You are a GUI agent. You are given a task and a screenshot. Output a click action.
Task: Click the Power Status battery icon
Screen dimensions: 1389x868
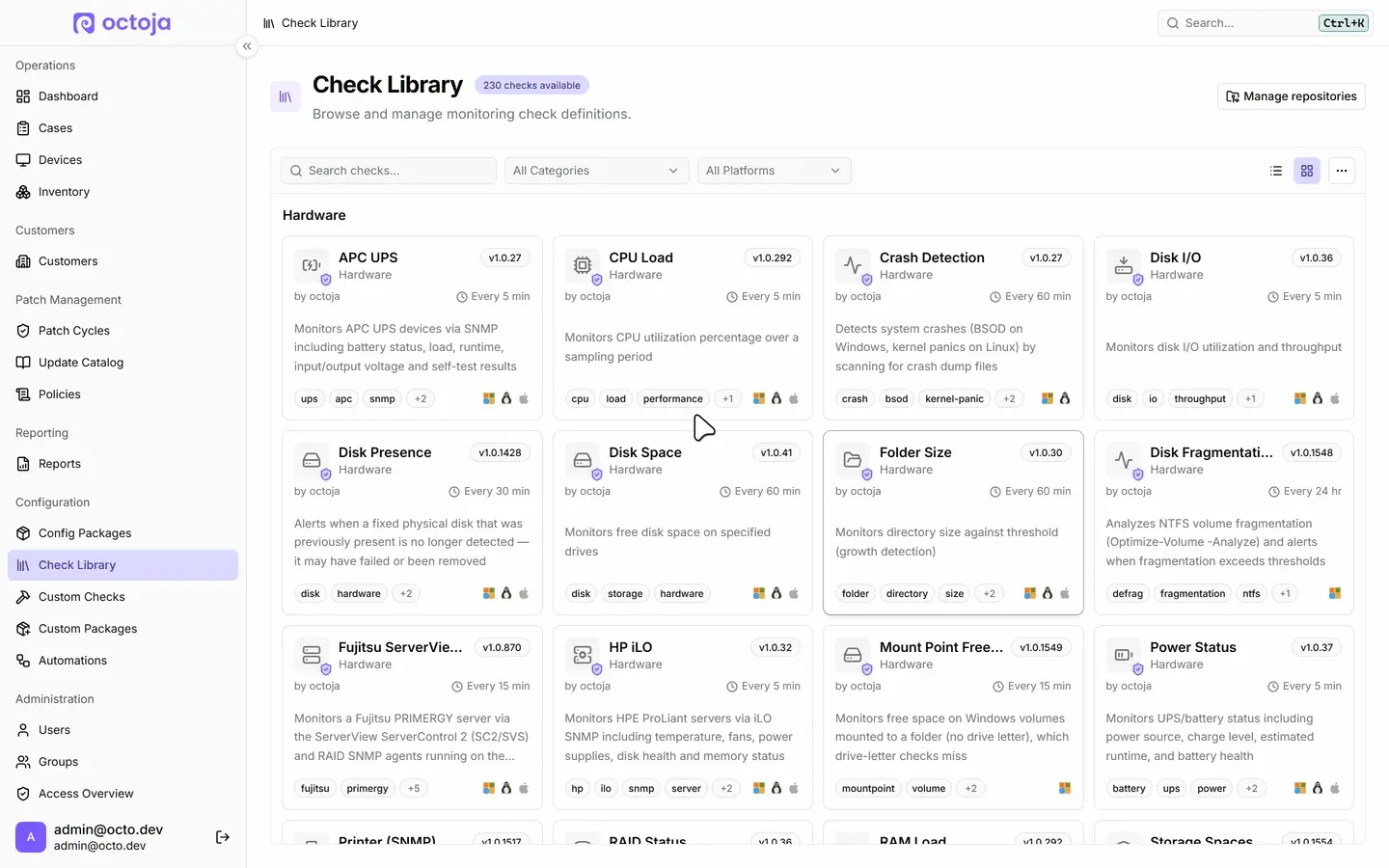pyautogui.click(x=1124, y=655)
